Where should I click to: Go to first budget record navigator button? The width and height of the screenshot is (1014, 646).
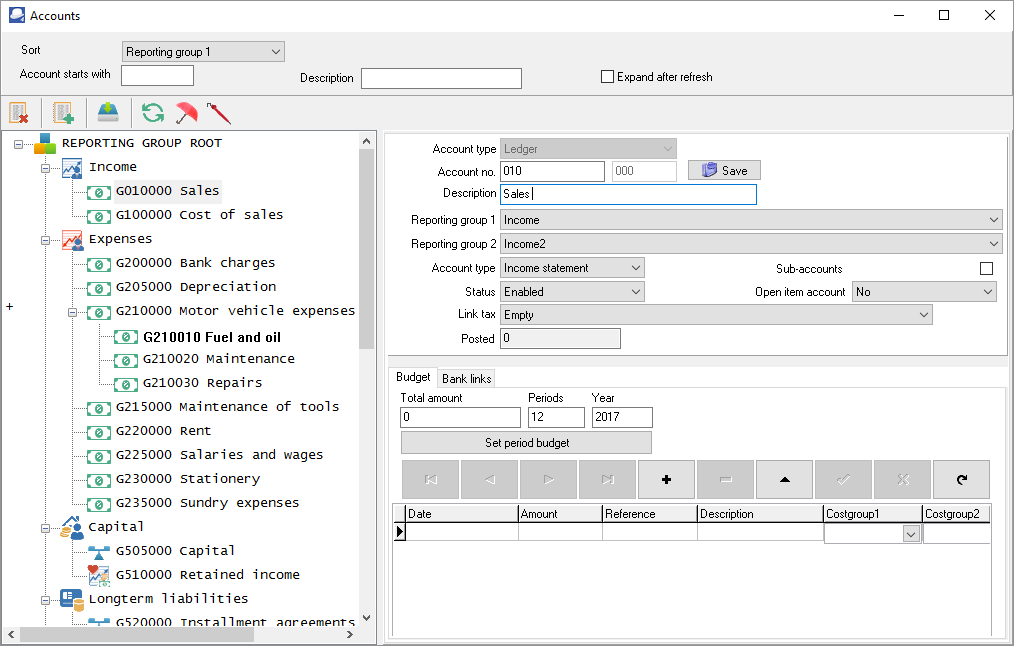pos(431,479)
